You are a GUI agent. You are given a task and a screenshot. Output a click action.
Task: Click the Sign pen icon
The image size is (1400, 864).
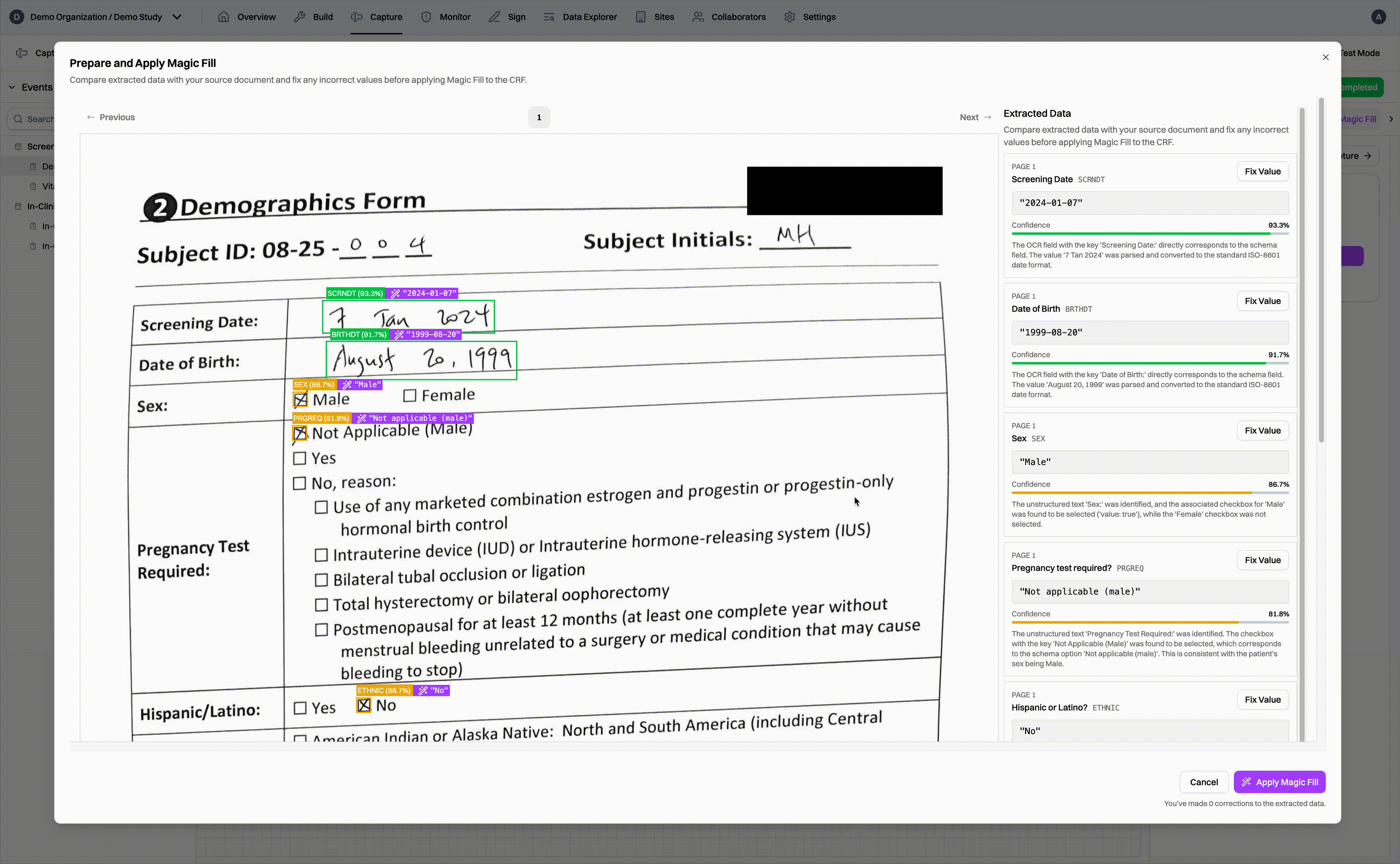coord(494,16)
